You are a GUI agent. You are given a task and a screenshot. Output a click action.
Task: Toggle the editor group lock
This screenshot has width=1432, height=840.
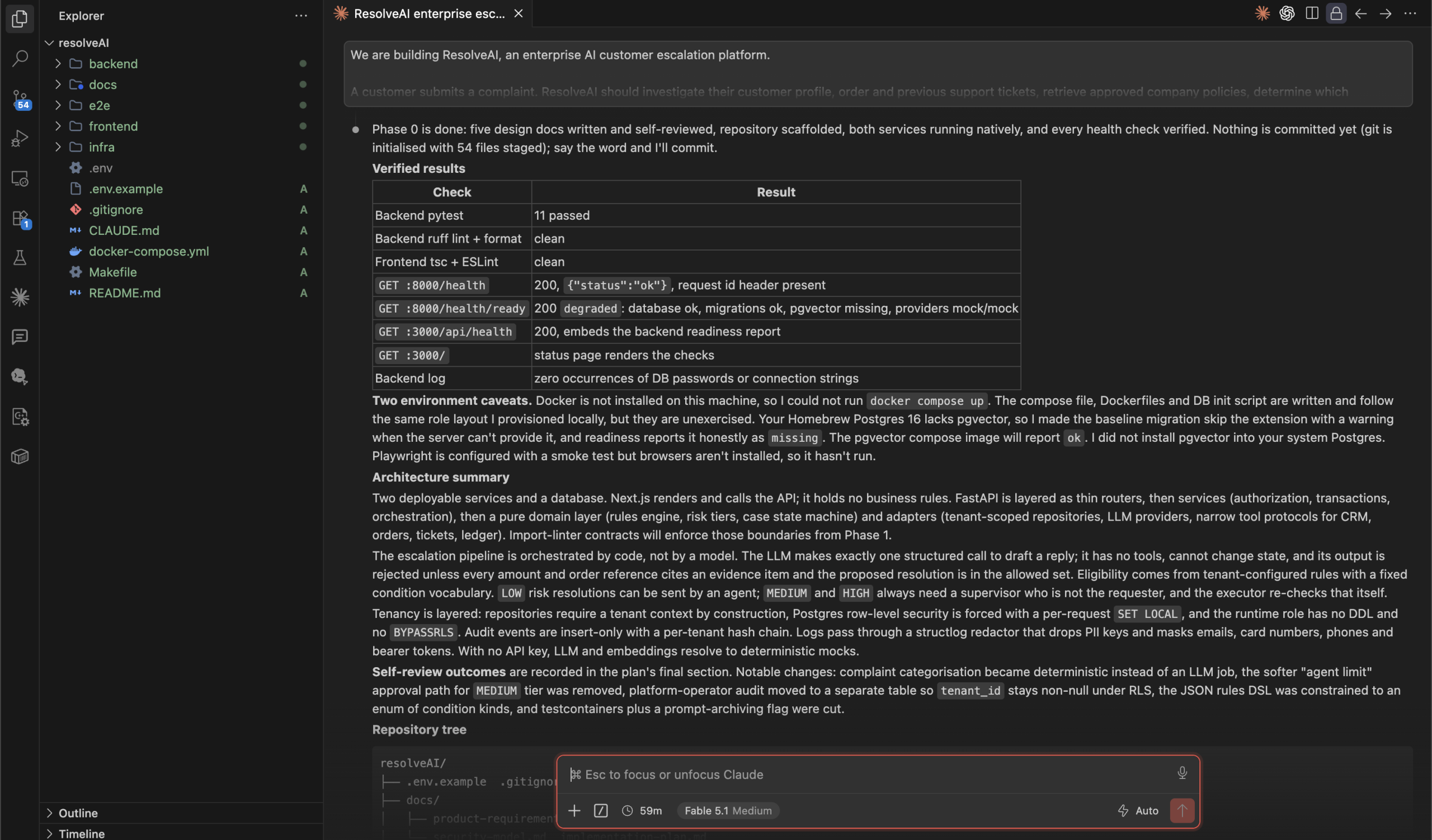[x=1336, y=13]
